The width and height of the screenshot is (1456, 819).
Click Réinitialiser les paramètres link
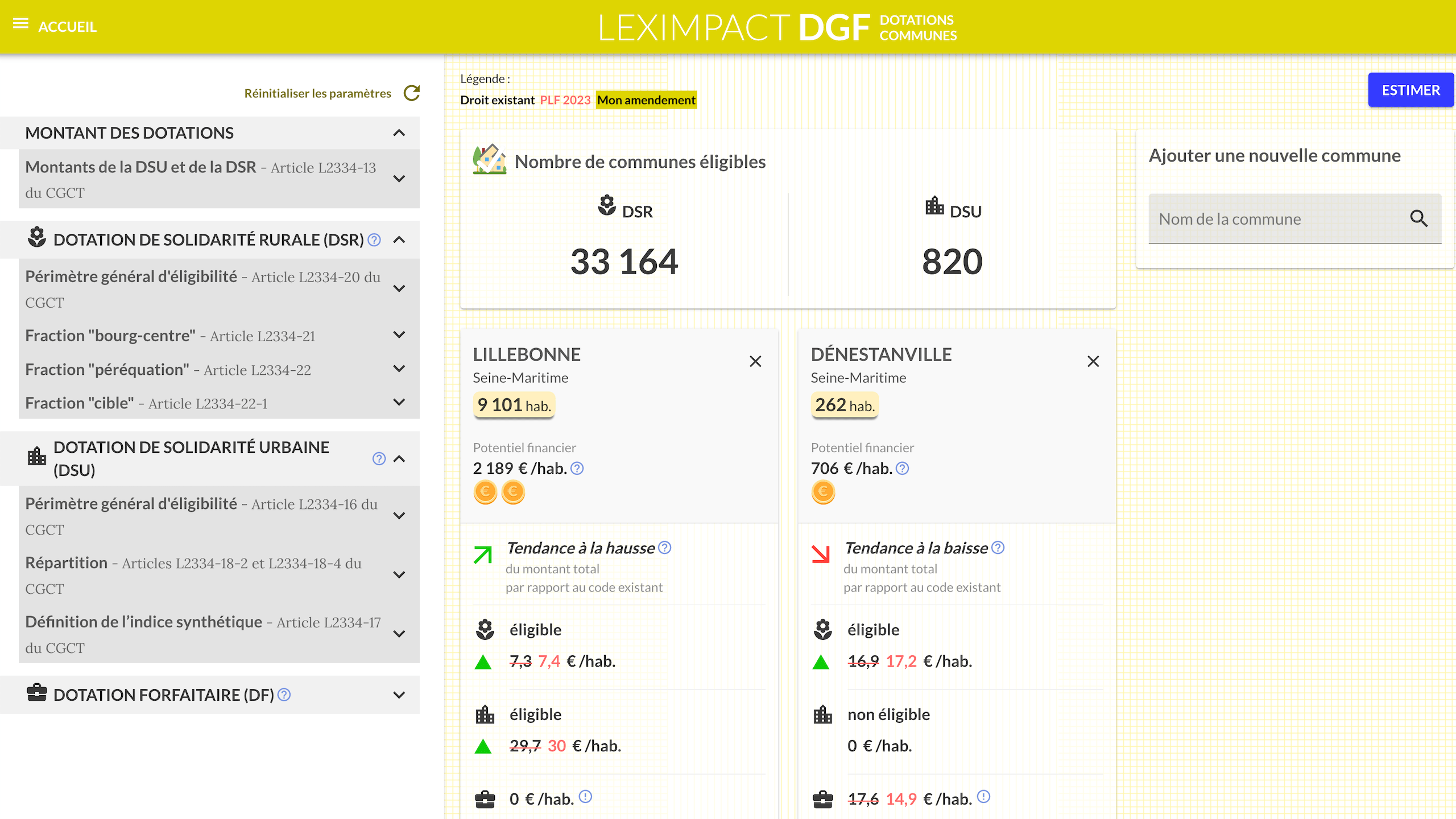coord(317,93)
